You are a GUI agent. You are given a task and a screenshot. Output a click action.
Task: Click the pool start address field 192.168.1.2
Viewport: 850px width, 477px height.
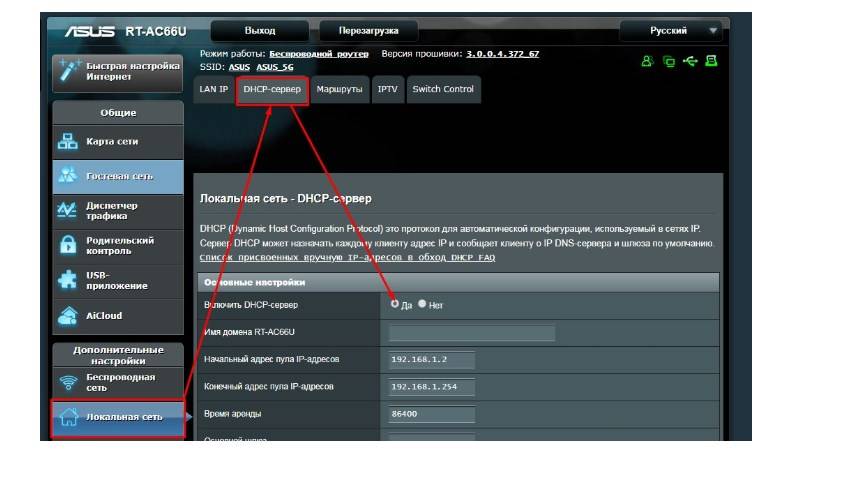pyautogui.click(x=432, y=359)
